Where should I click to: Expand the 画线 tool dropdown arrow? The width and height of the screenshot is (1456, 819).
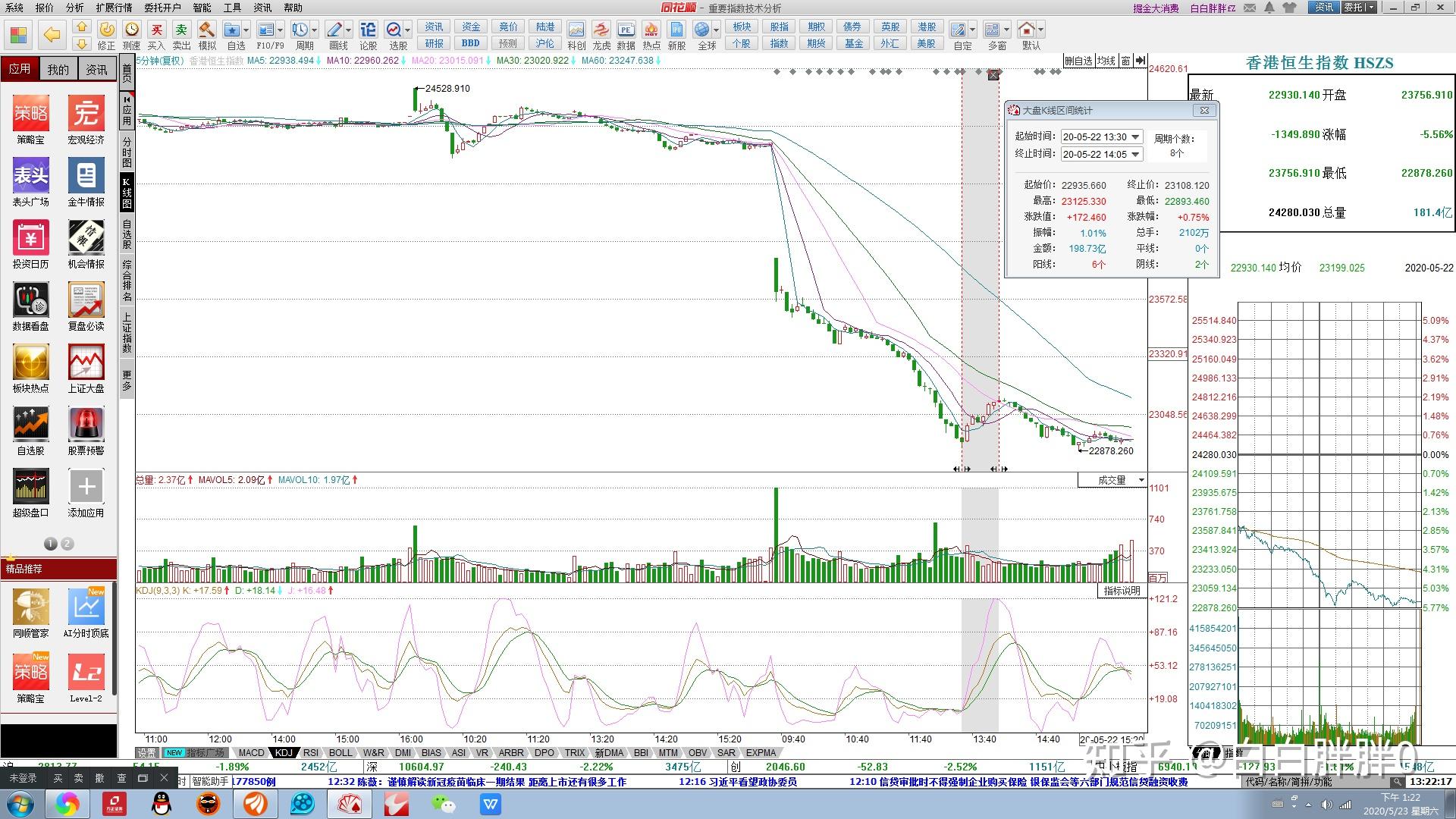point(349,30)
